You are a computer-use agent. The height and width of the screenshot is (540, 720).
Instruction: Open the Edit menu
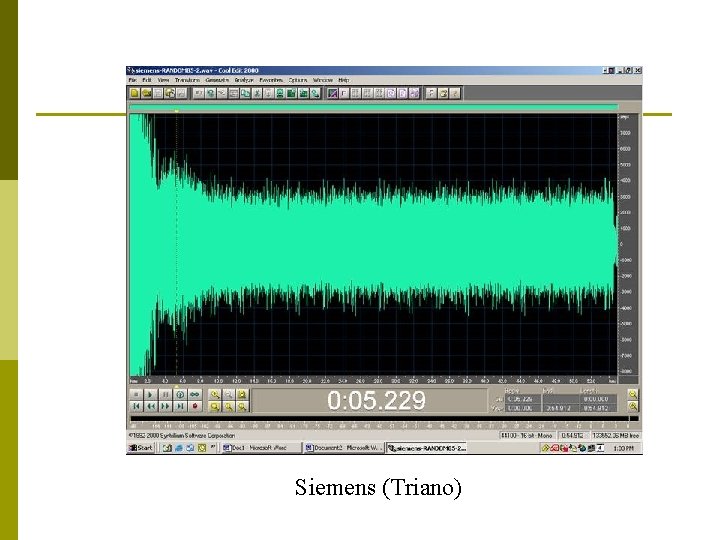pos(146,80)
